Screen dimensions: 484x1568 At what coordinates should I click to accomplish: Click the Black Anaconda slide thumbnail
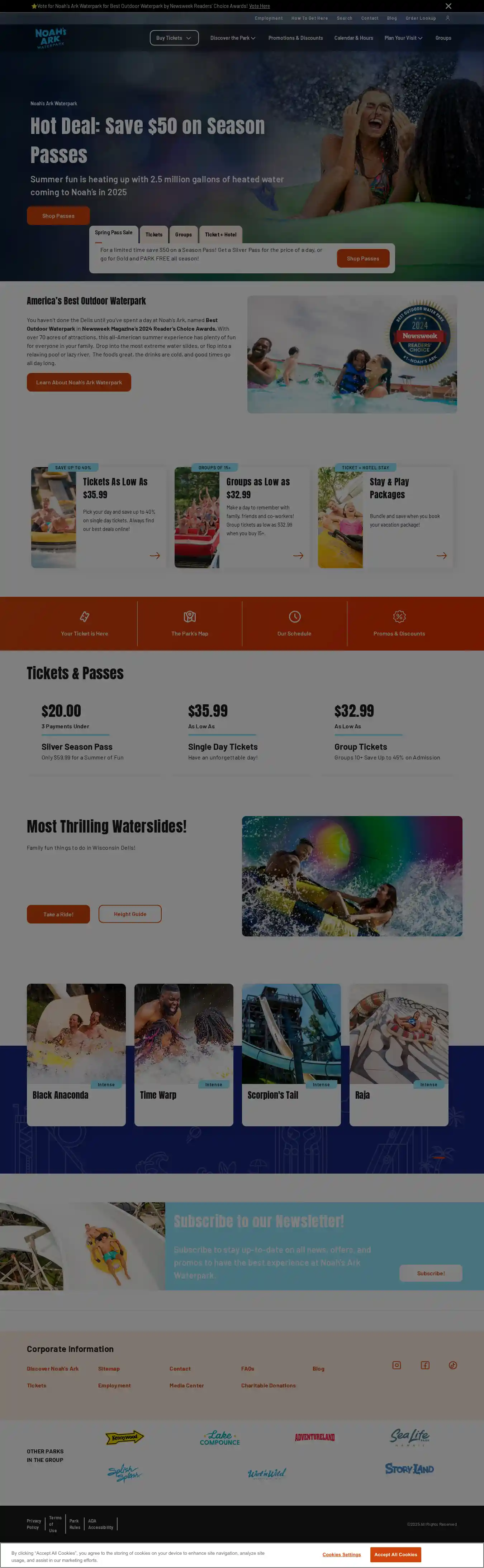point(76,1033)
